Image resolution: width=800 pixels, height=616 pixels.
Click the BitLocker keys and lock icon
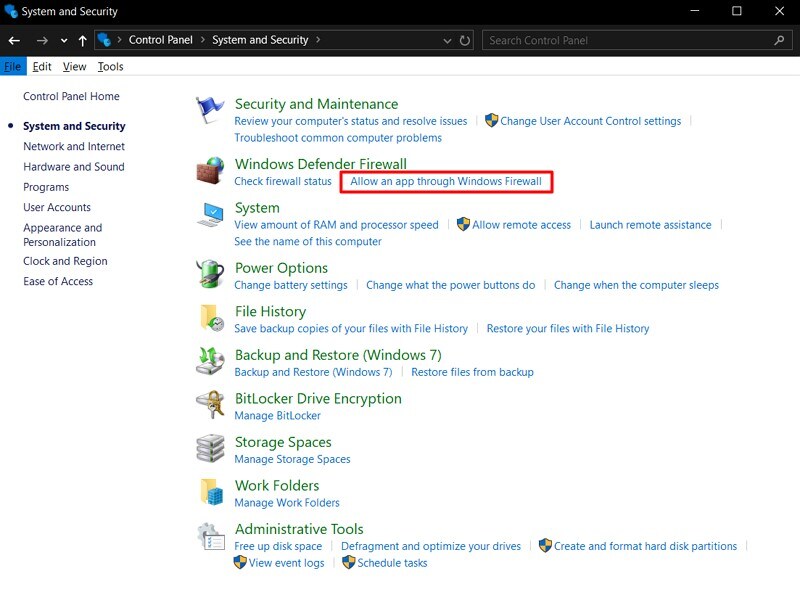(x=211, y=404)
